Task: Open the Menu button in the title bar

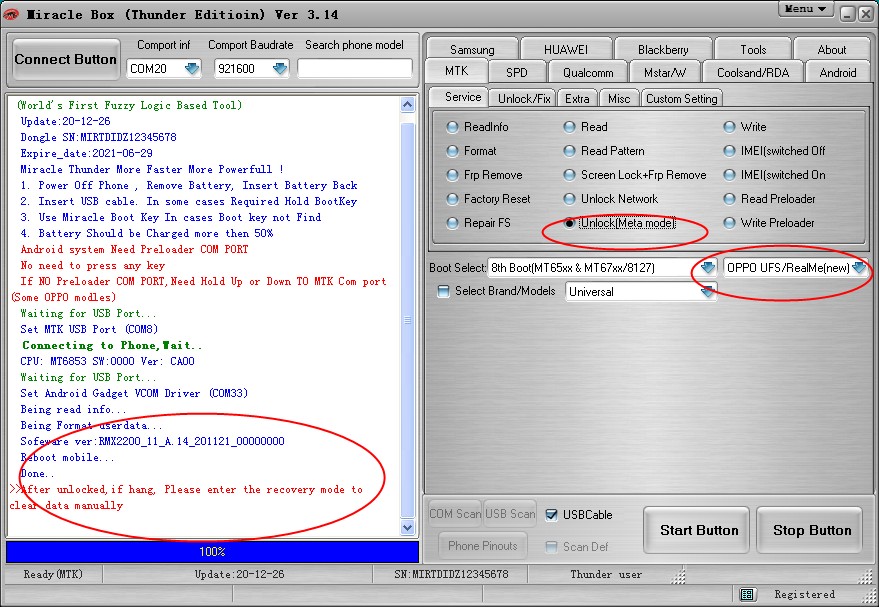Action: [x=806, y=9]
